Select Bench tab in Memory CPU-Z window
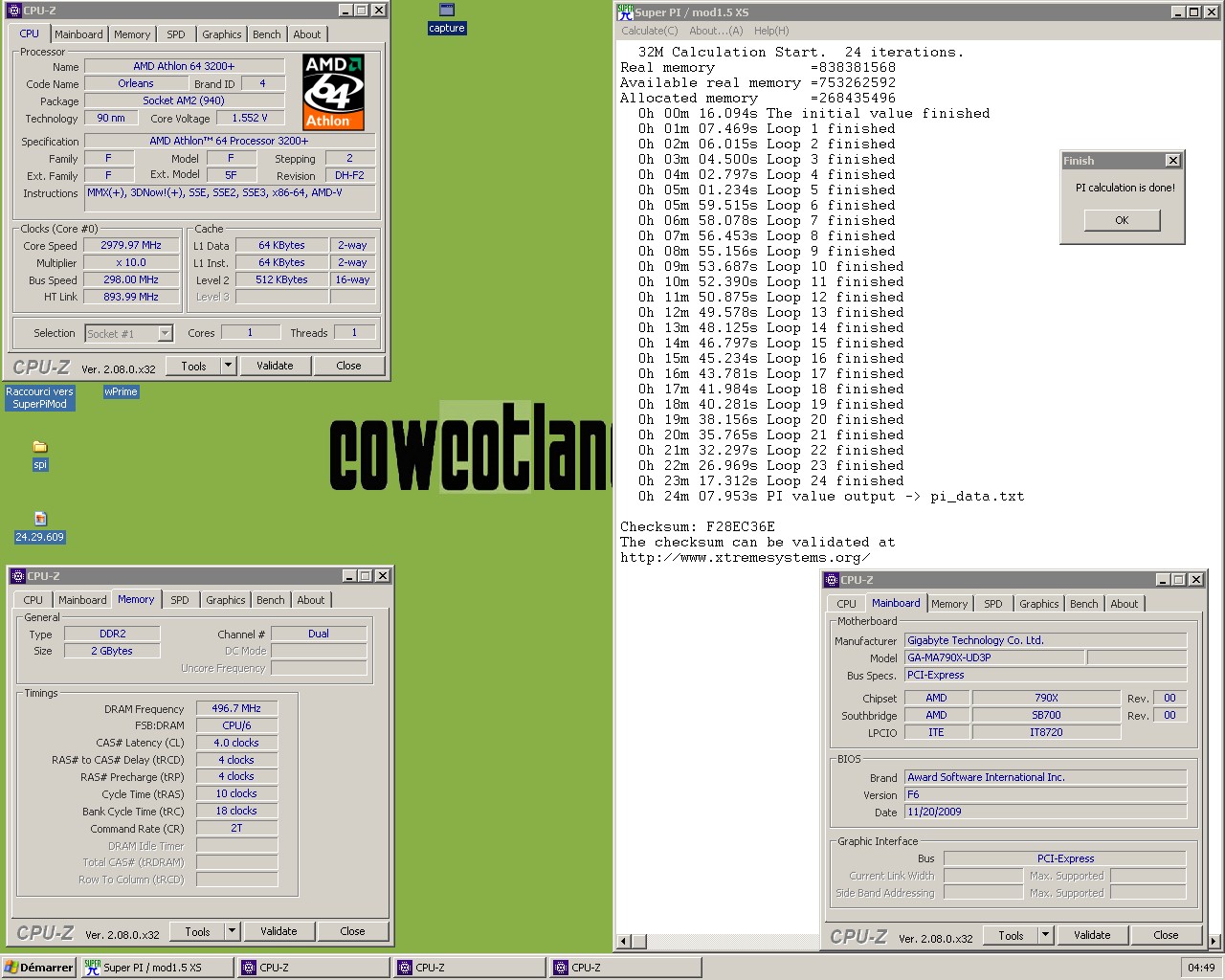The height and width of the screenshot is (980, 1225). pyautogui.click(x=270, y=600)
